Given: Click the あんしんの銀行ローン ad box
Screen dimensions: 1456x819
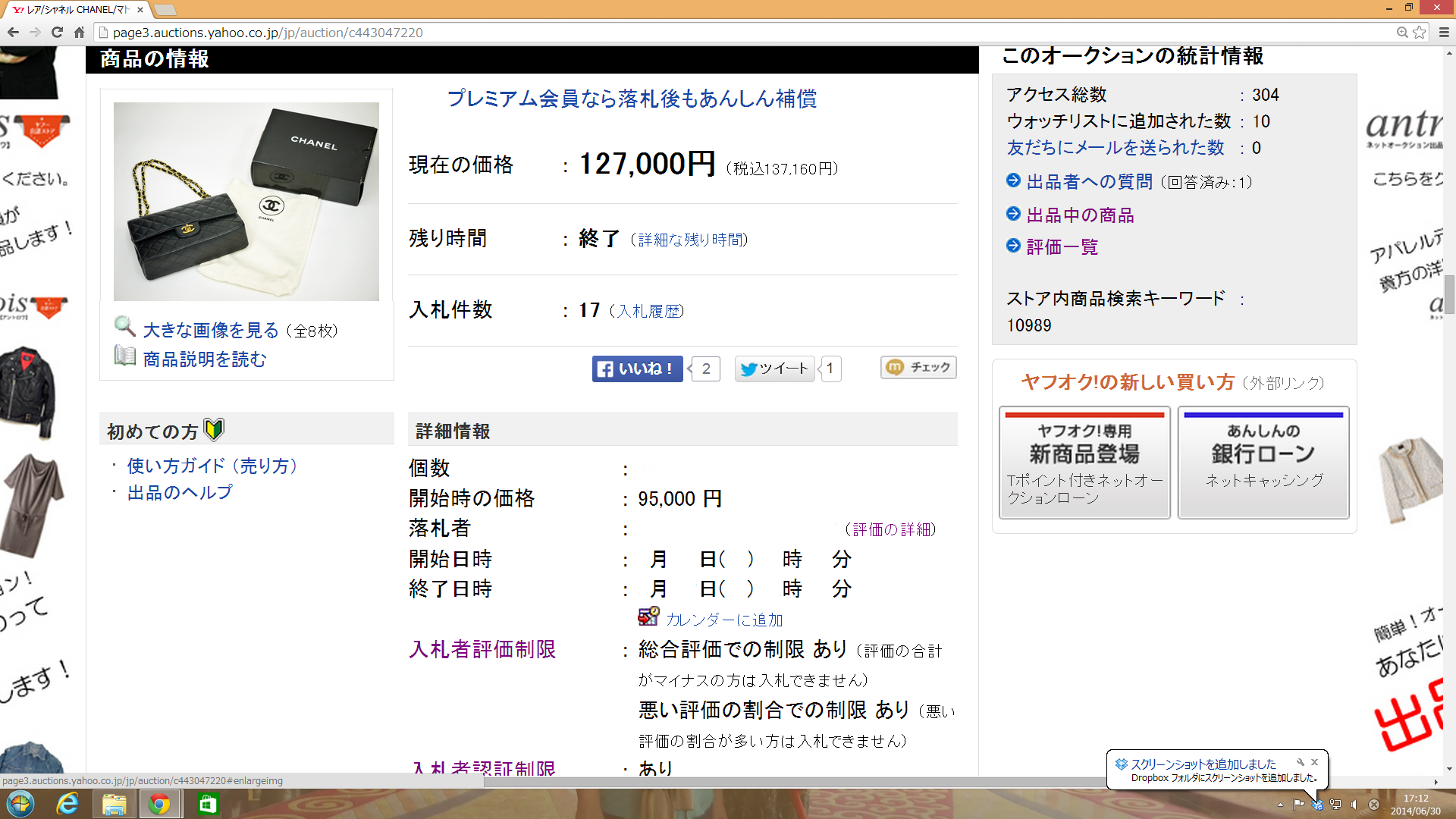Looking at the screenshot, I should [1263, 463].
